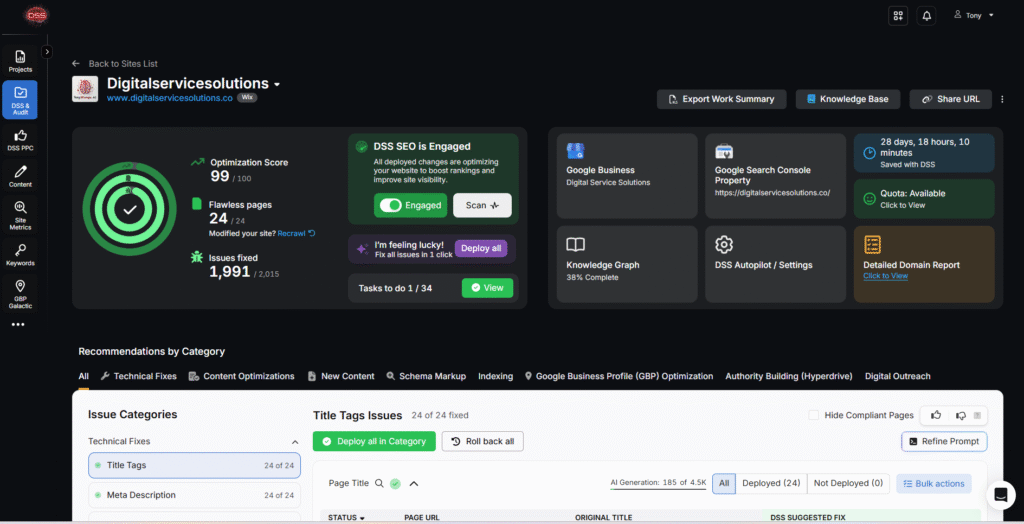The image size is (1024, 524).
Task: Click the Deploy all in Category button
Action: click(x=374, y=441)
